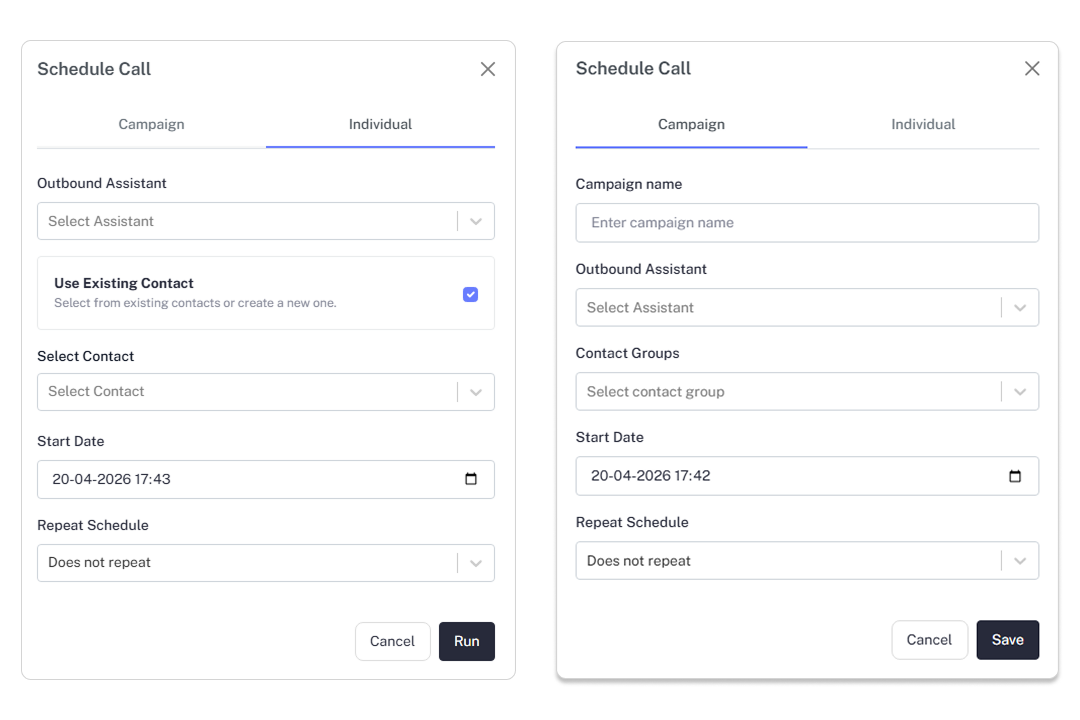Open calendar picker in Campaign Start Date

point(1015,476)
